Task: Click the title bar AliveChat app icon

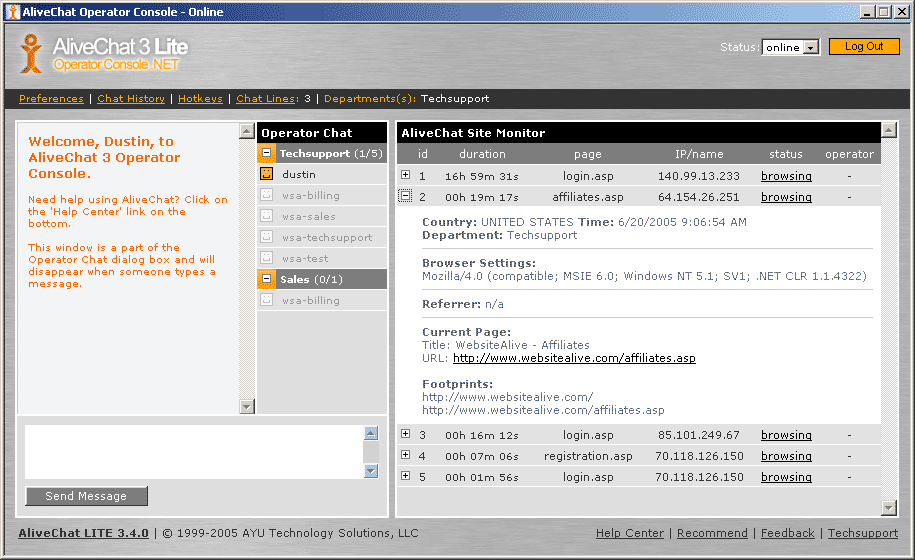Action: pos(12,12)
